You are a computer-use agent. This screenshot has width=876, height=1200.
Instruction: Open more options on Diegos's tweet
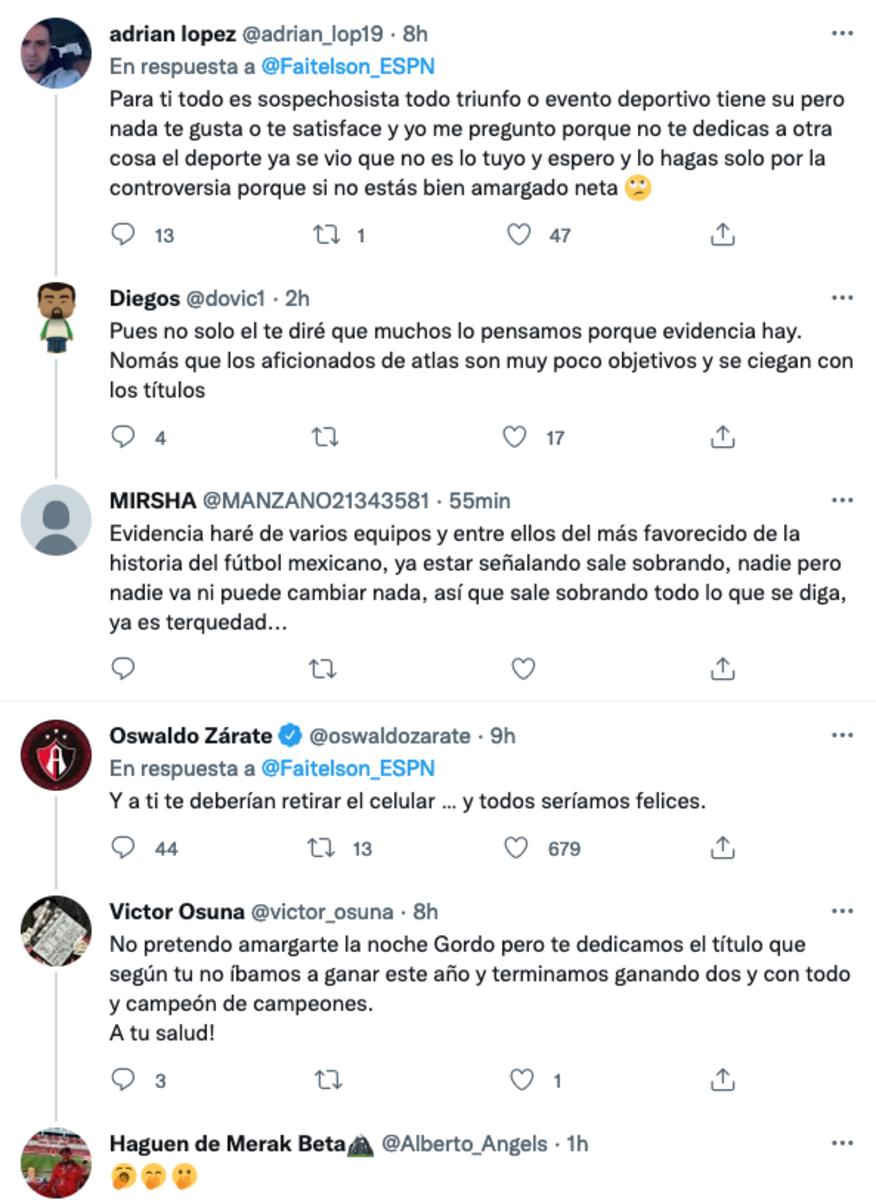tap(842, 299)
